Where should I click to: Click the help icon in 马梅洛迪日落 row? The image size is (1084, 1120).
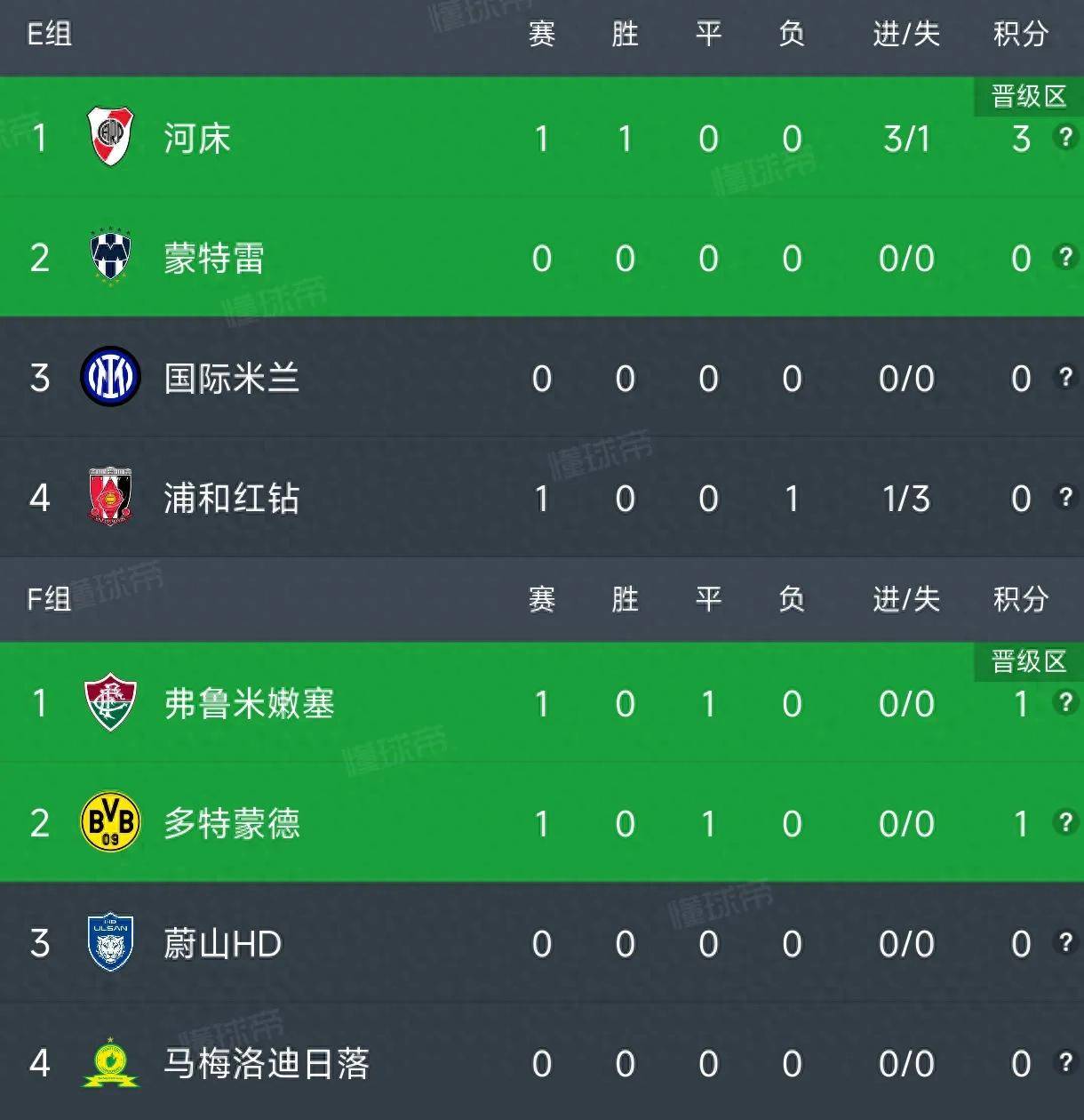coord(1064,1063)
